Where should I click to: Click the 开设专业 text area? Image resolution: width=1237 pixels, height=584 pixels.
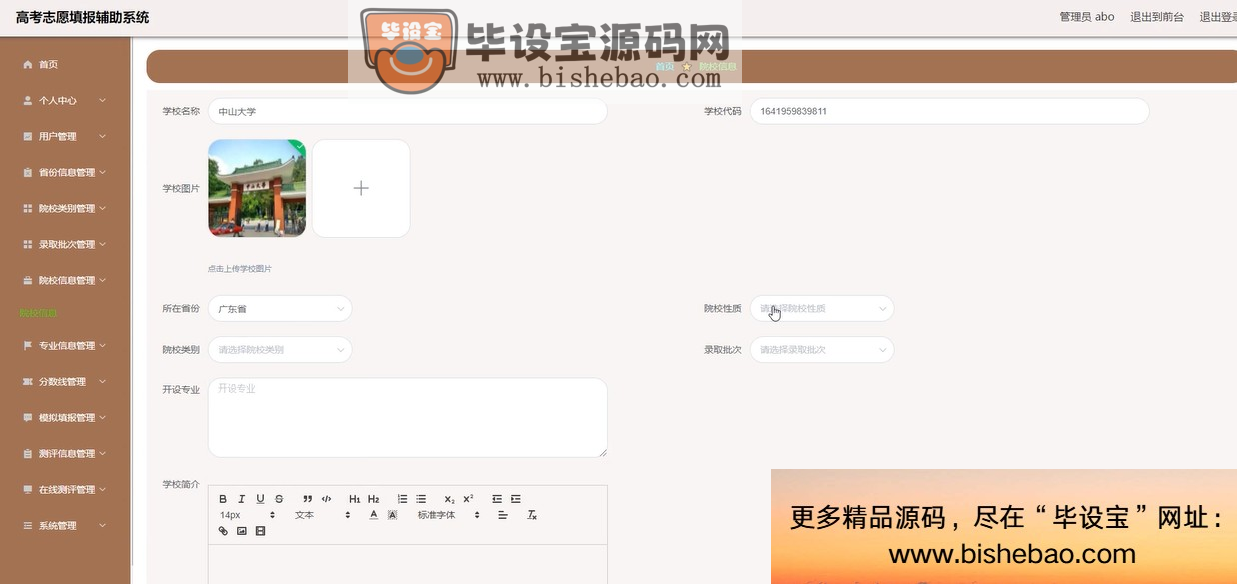click(x=408, y=418)
